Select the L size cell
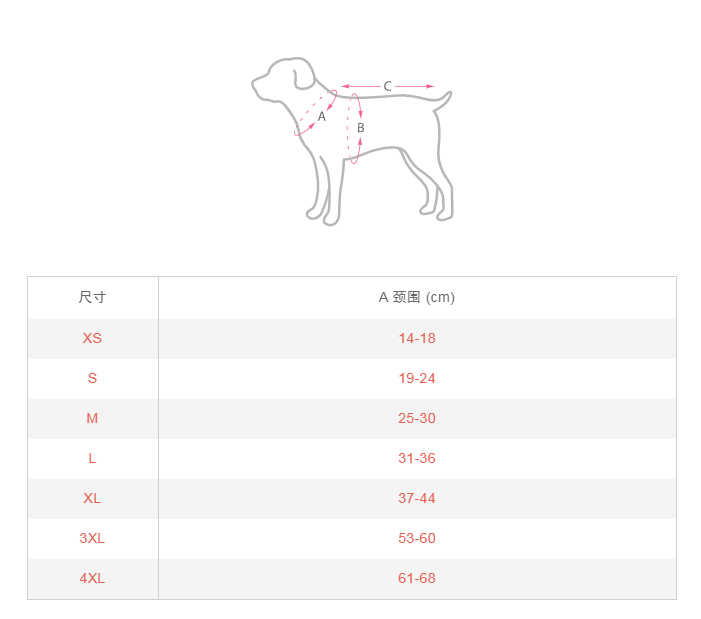Screen dimensions: 701x619 pos(92,458)
